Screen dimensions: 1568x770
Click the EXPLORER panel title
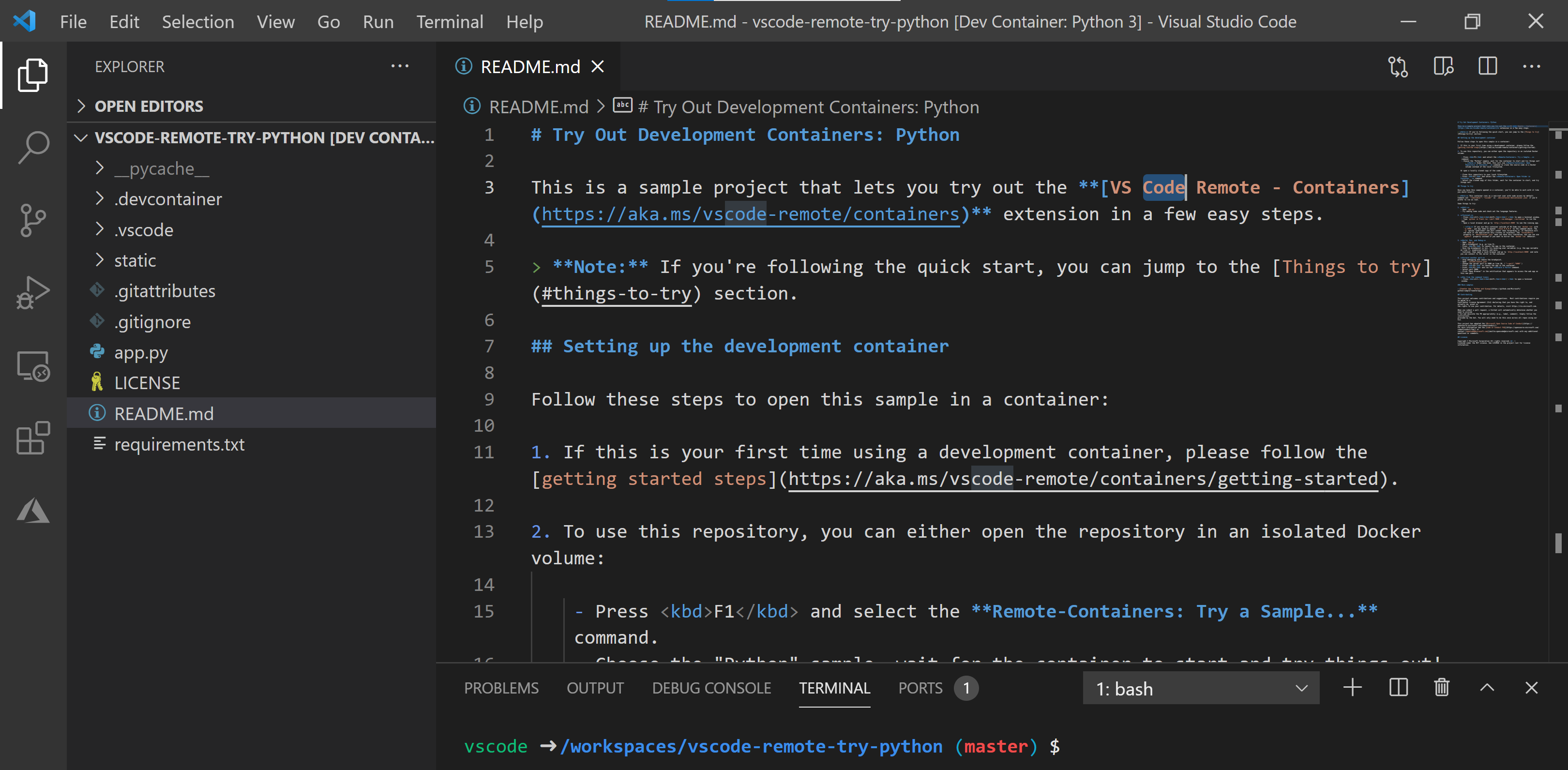[x=129, y=66]
